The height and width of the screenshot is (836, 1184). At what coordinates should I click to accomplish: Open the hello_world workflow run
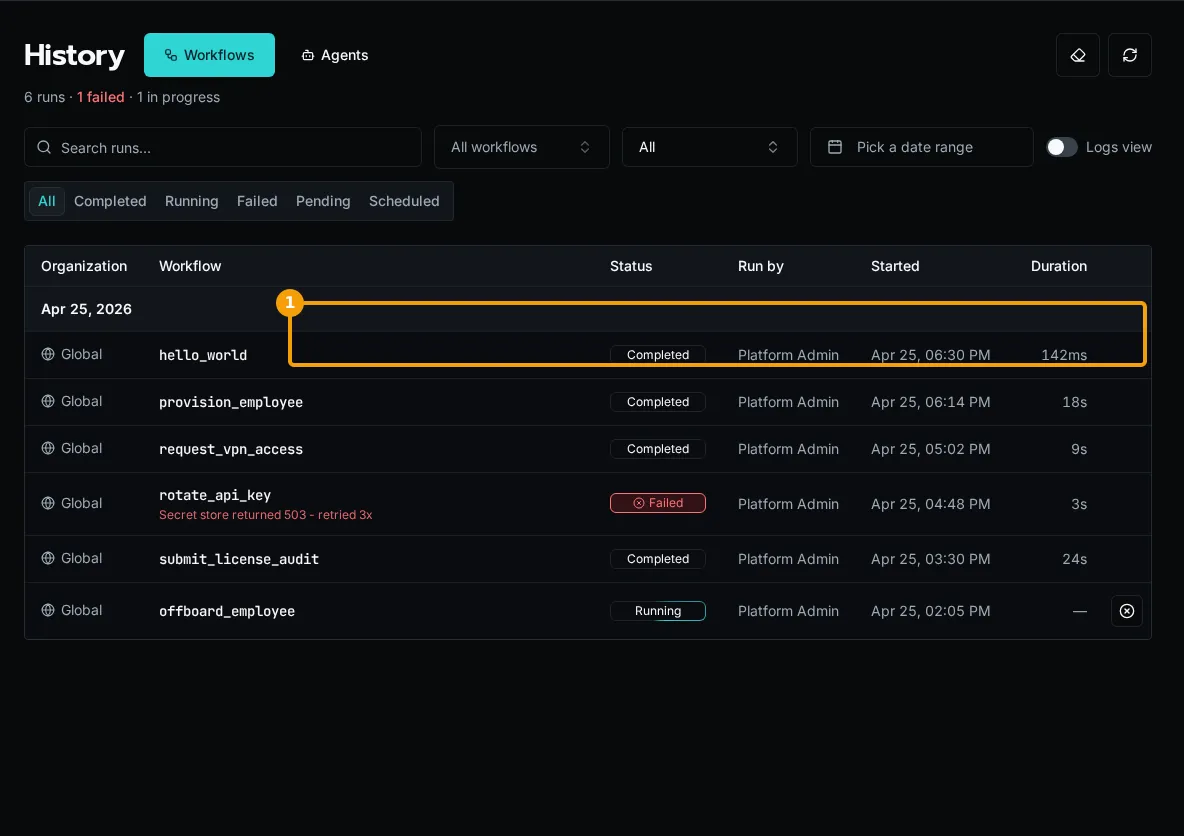coord(587,355)
